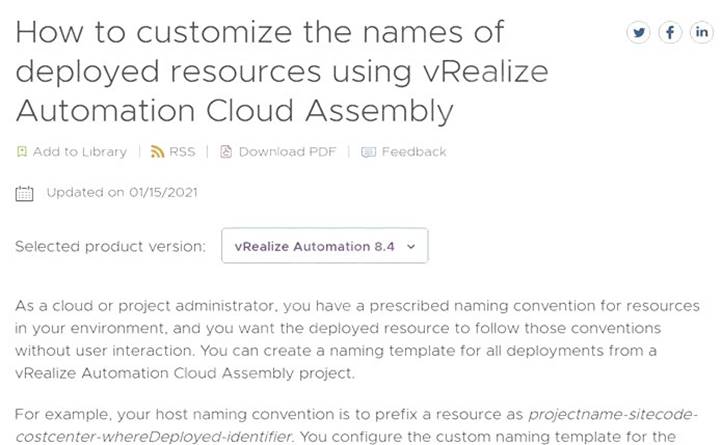Share article on LinkedIn

tap(701, 32)
